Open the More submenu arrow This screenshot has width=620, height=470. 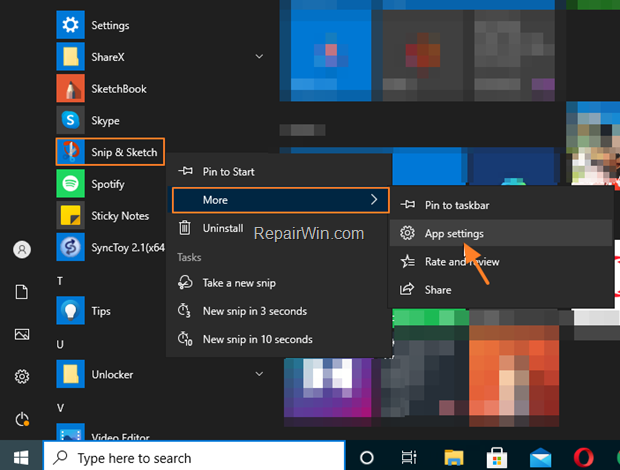pos(374,200)
